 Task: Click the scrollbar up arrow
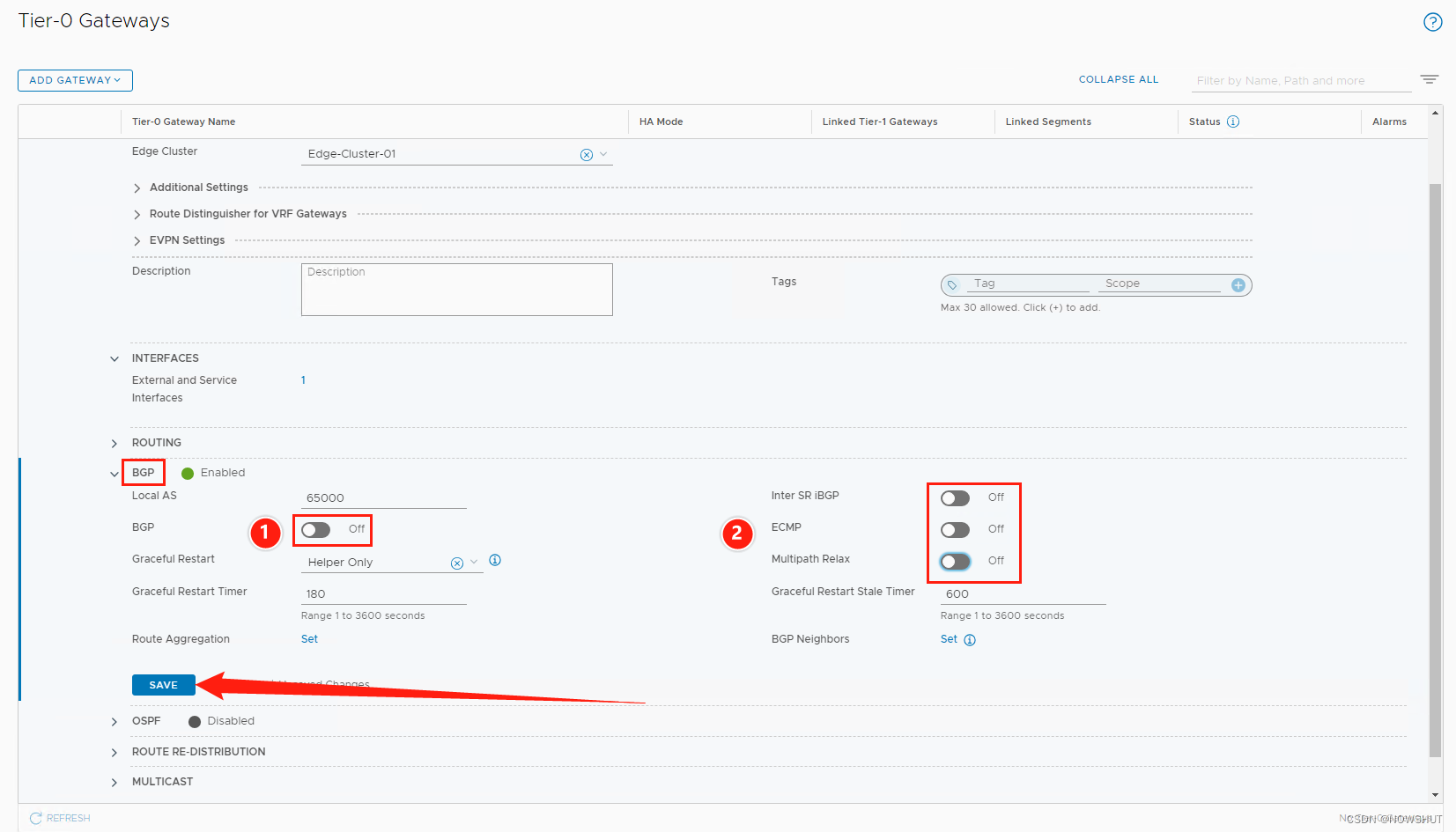(1436, 113)
